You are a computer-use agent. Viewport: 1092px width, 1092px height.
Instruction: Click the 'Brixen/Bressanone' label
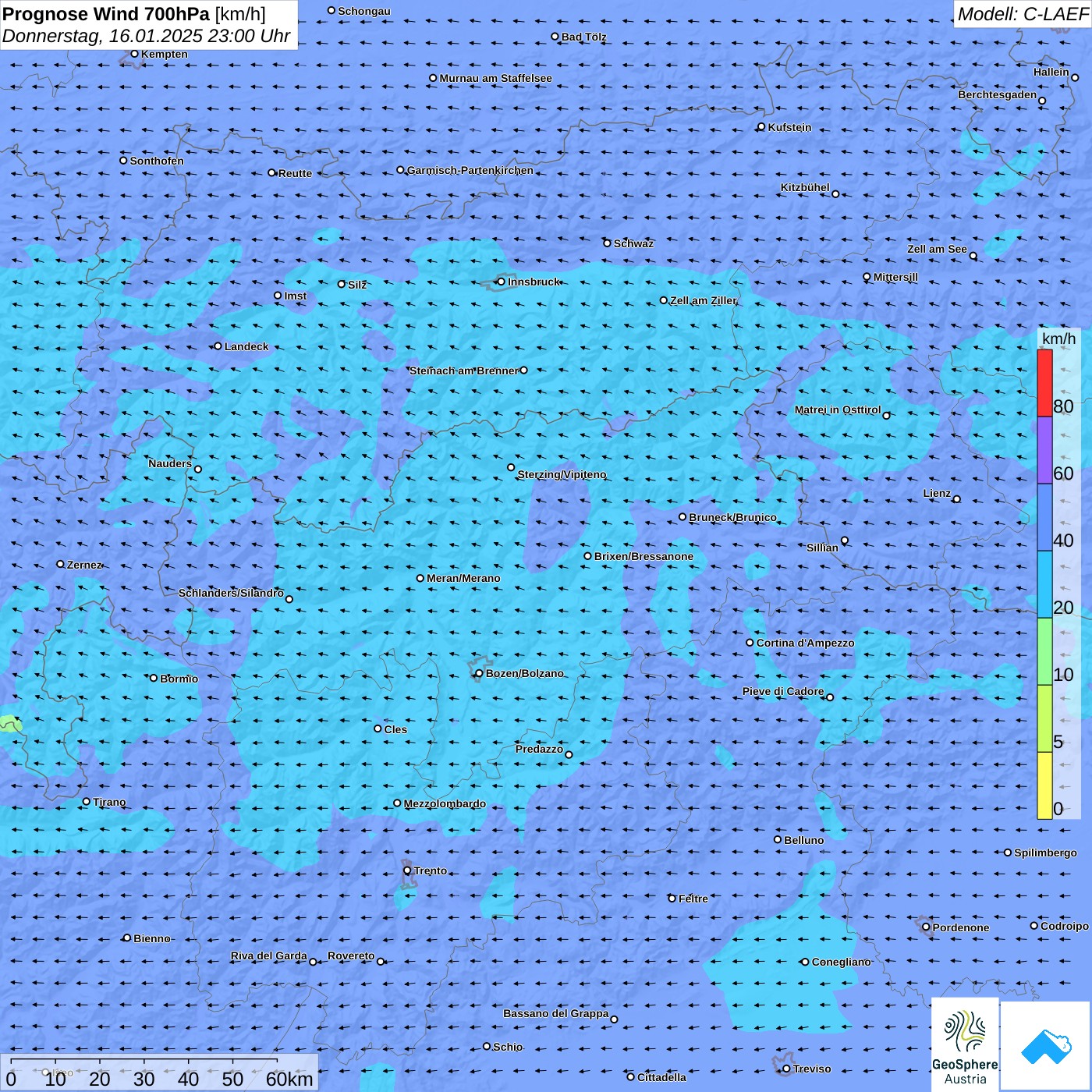(644, 556)
